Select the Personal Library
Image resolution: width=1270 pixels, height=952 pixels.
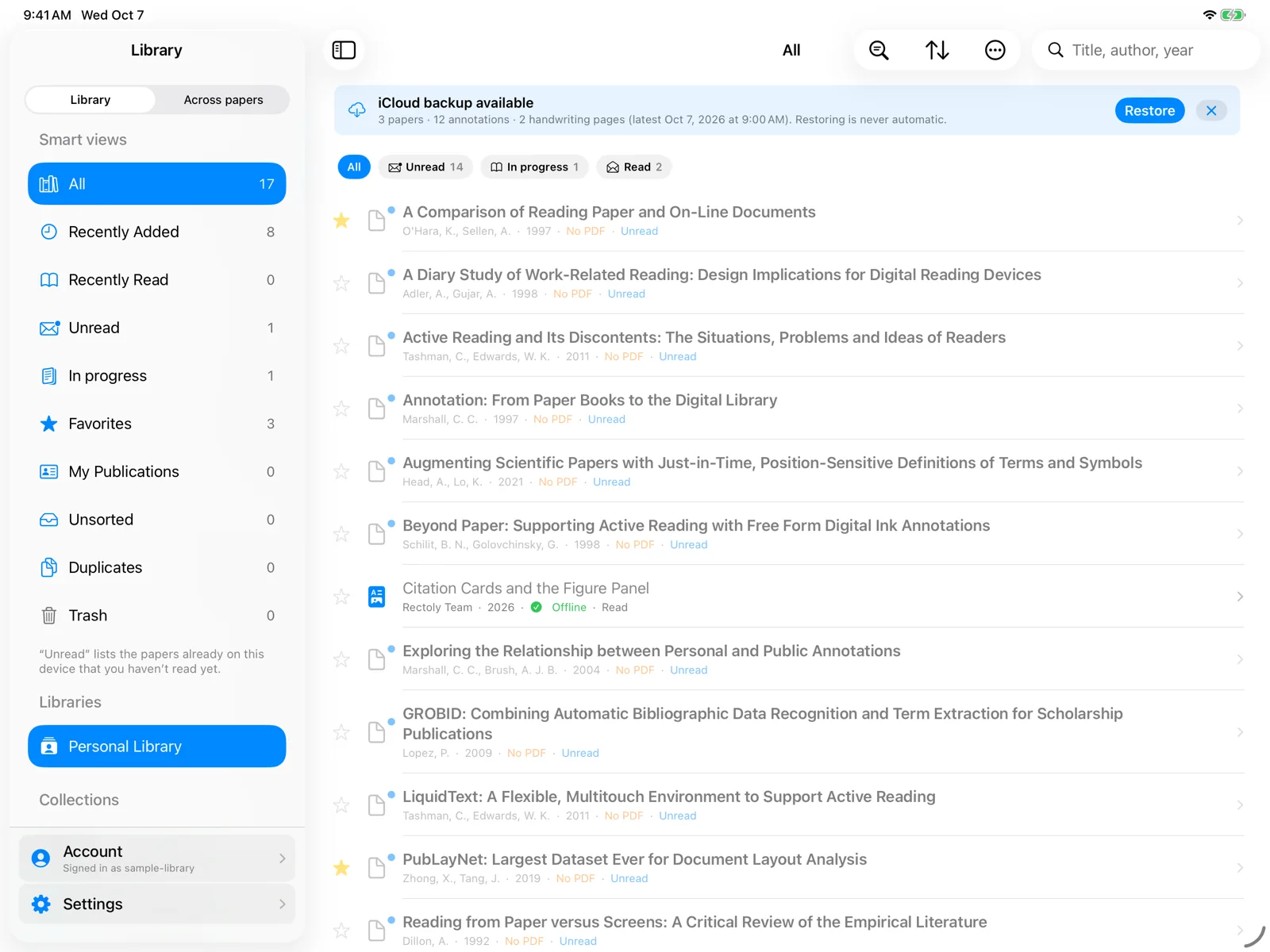(157, 747)
